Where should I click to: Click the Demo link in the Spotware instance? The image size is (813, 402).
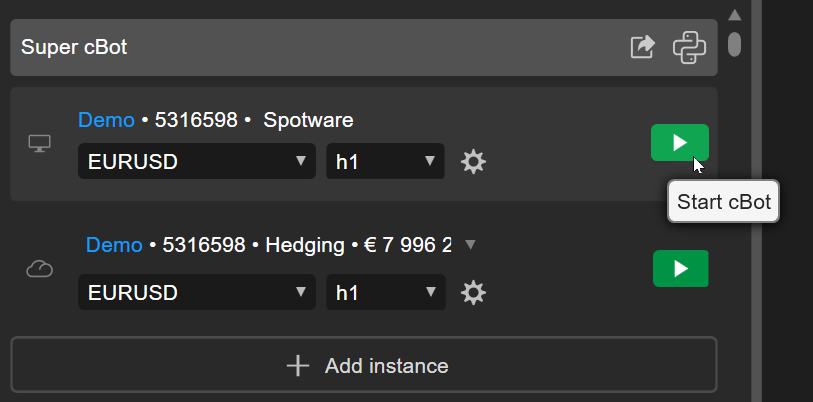[x=106, y=120]
